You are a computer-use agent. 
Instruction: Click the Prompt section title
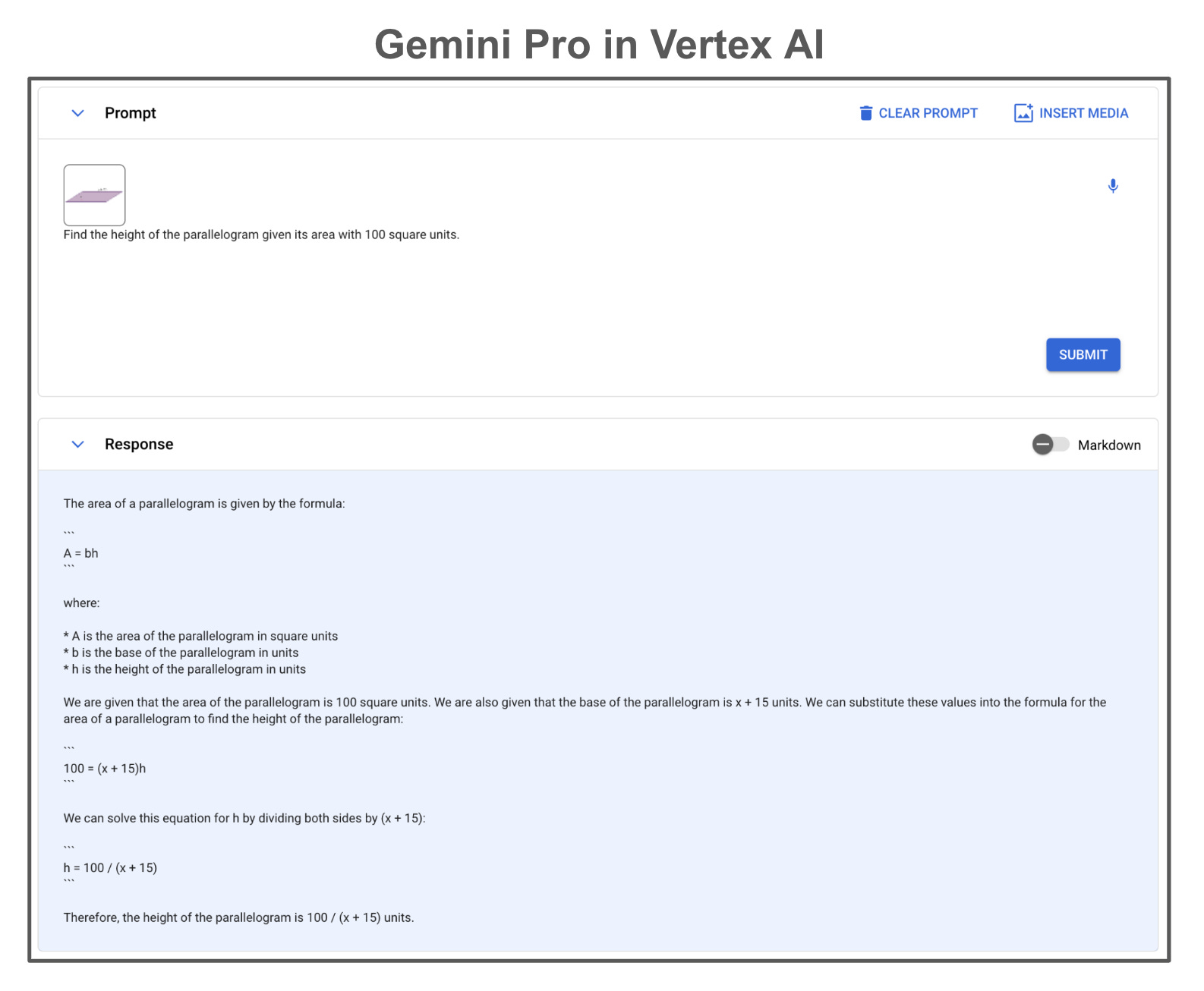[130, 112]
